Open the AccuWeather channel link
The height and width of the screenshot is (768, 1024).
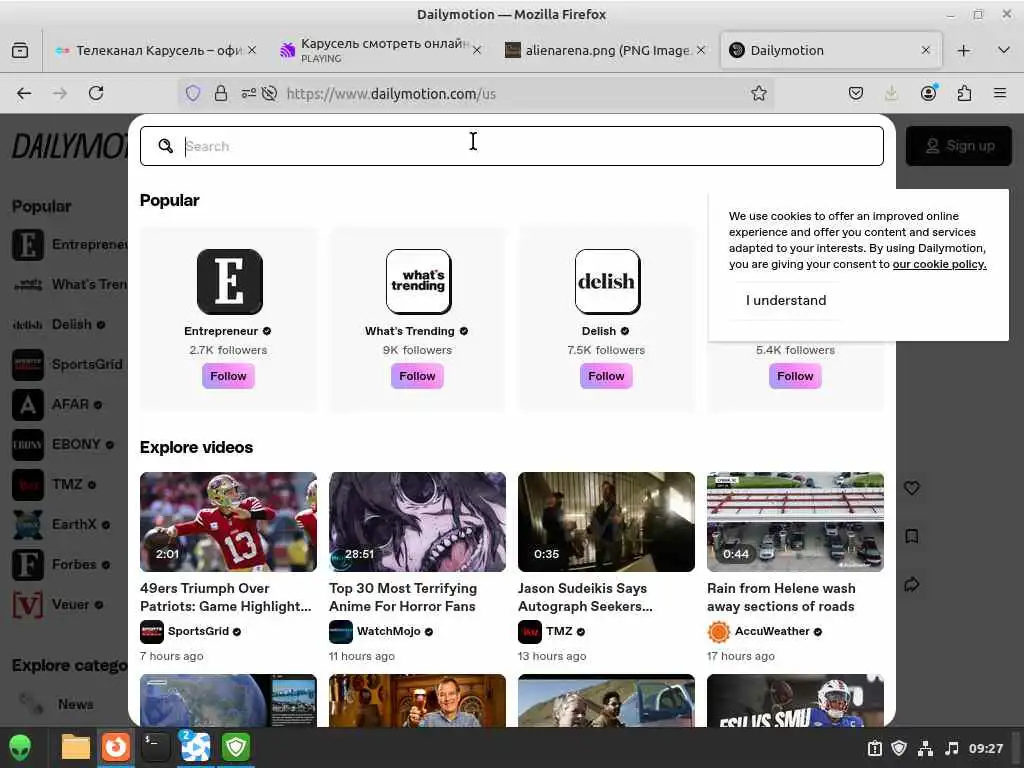click(771, 632)
